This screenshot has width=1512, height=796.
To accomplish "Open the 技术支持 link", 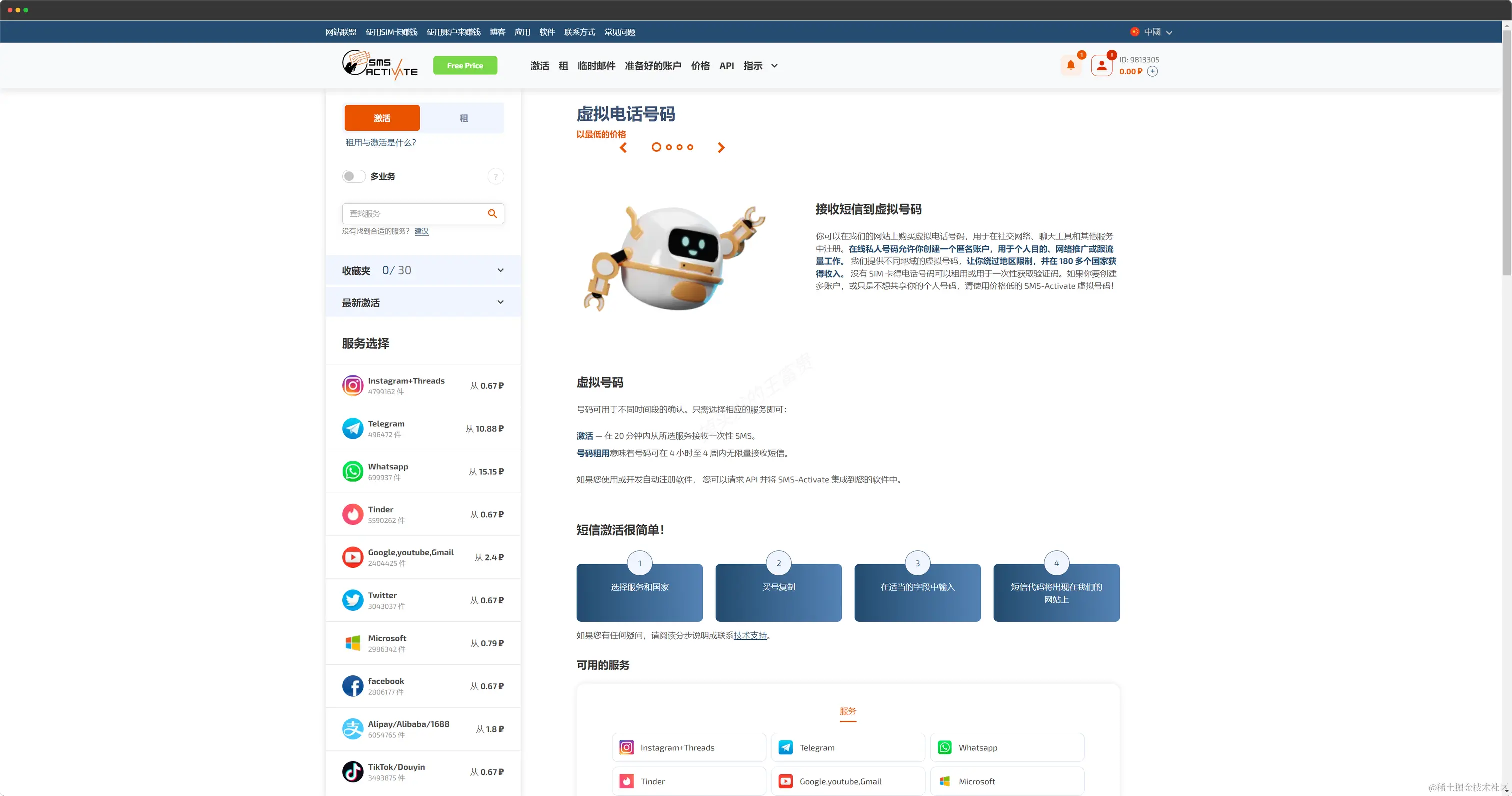I will point(750,635).
